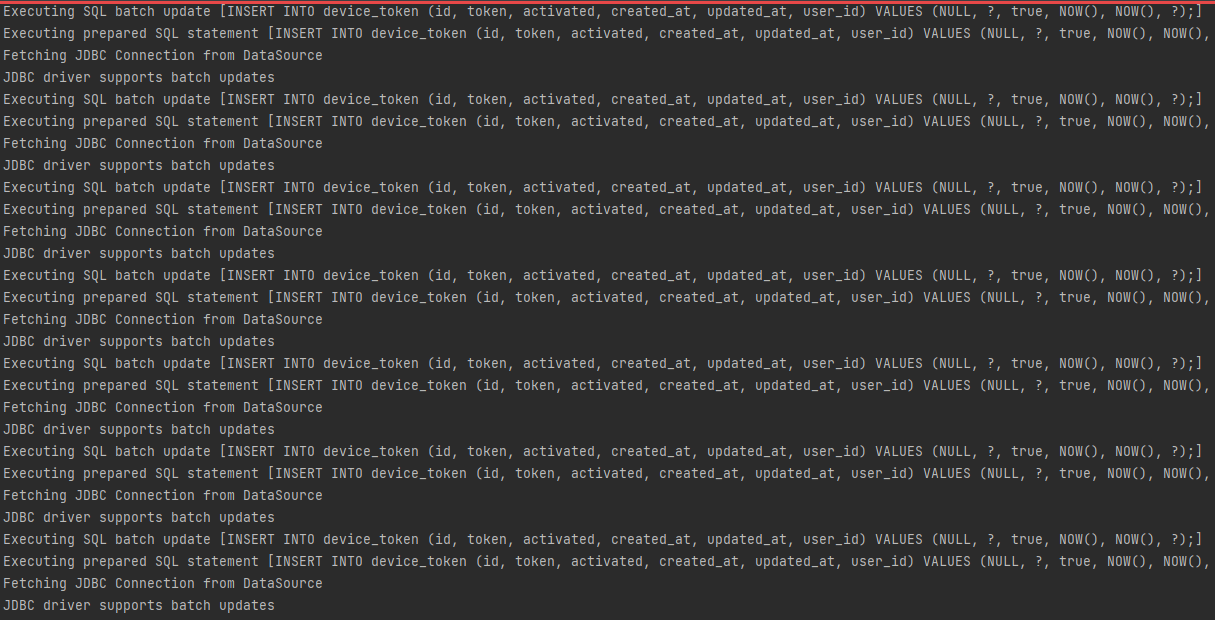Click the fourth 'JDBC driver supports batch updates' line

[139, 341]
